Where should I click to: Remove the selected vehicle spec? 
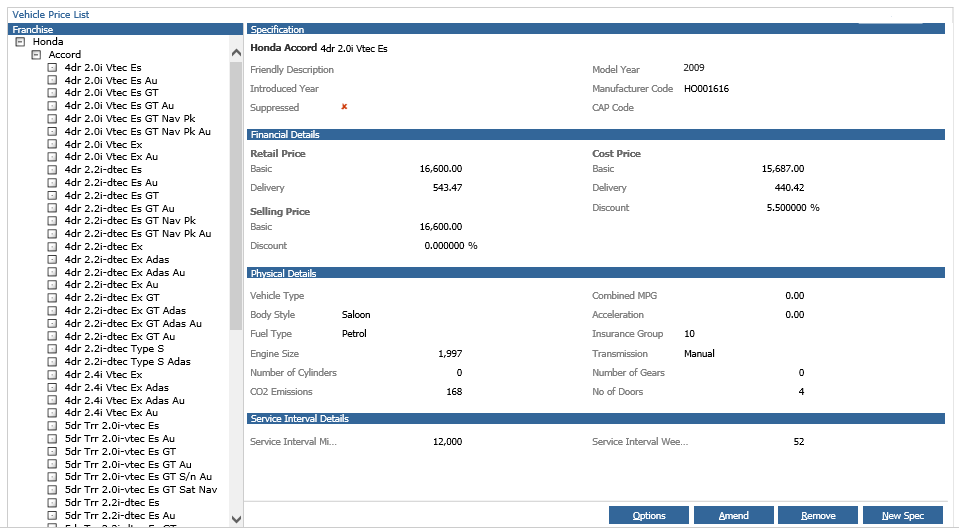tap(818, 515)
